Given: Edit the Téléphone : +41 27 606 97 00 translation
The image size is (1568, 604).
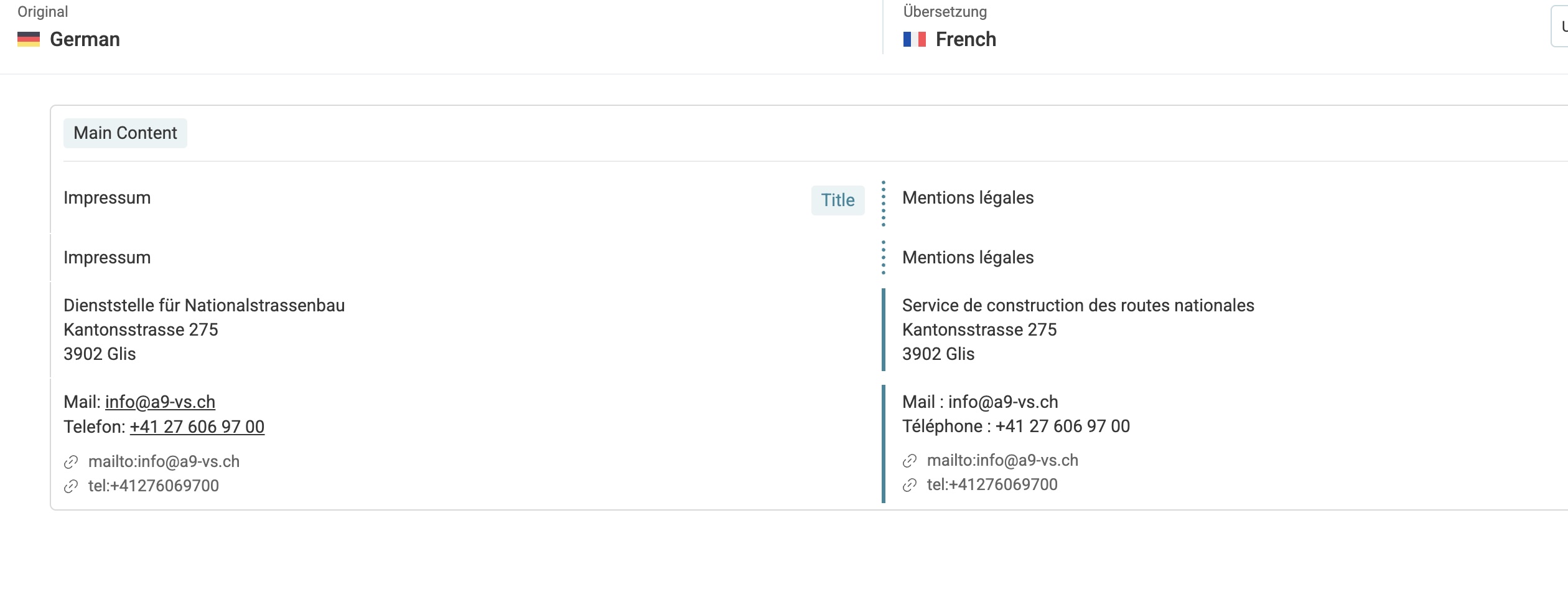Looking at the screenshot, I should point(1016,427).
